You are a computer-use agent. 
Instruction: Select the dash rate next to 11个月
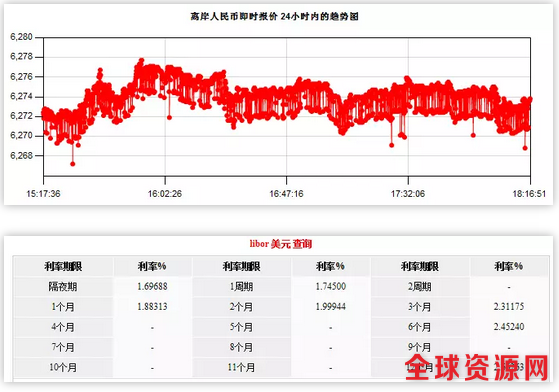(x=330, y=368)
